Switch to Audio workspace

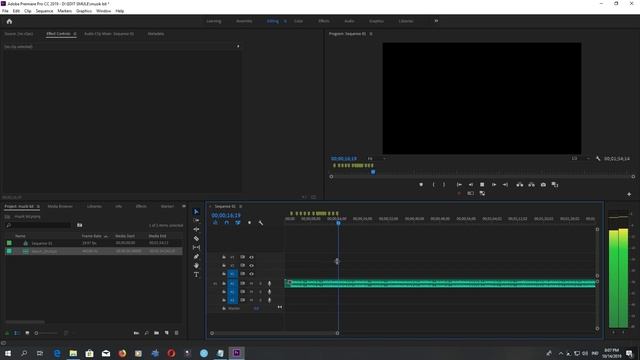349,21
